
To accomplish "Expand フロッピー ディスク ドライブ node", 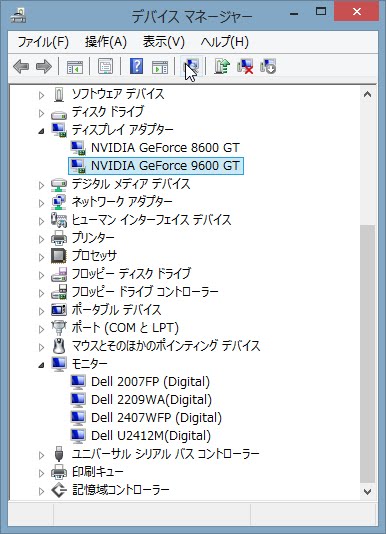I will pyautogui.click(x=41, y=275).
